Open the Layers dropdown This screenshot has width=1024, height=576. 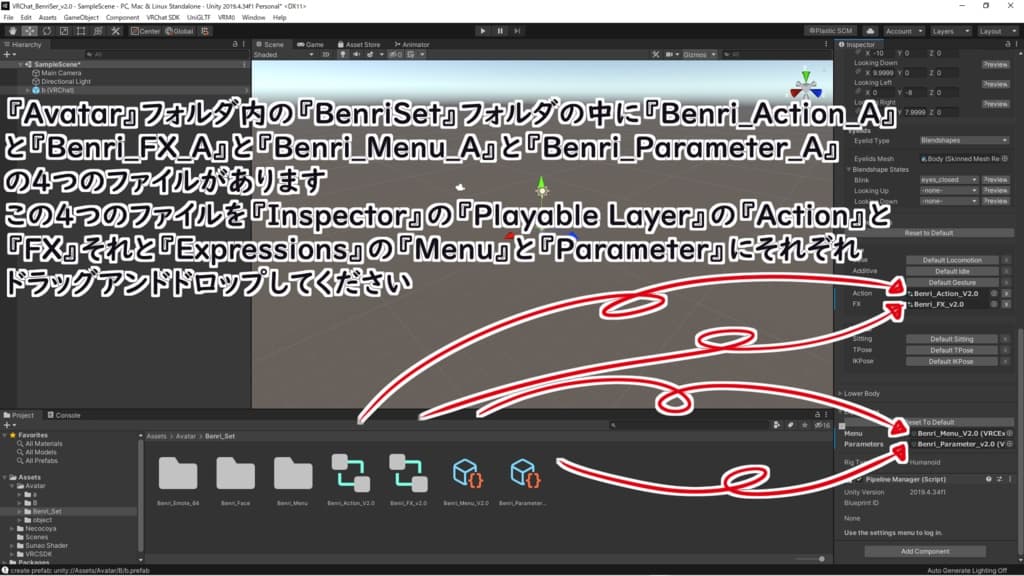click(x=950, y=31)
